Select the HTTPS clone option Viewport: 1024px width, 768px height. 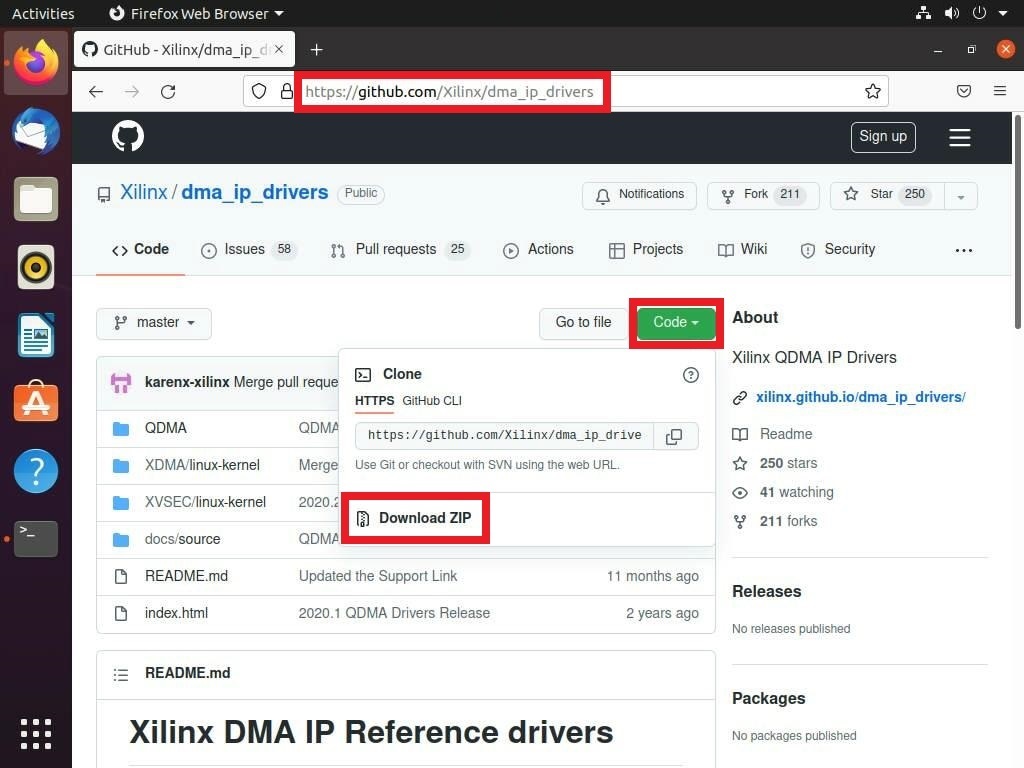374,401
